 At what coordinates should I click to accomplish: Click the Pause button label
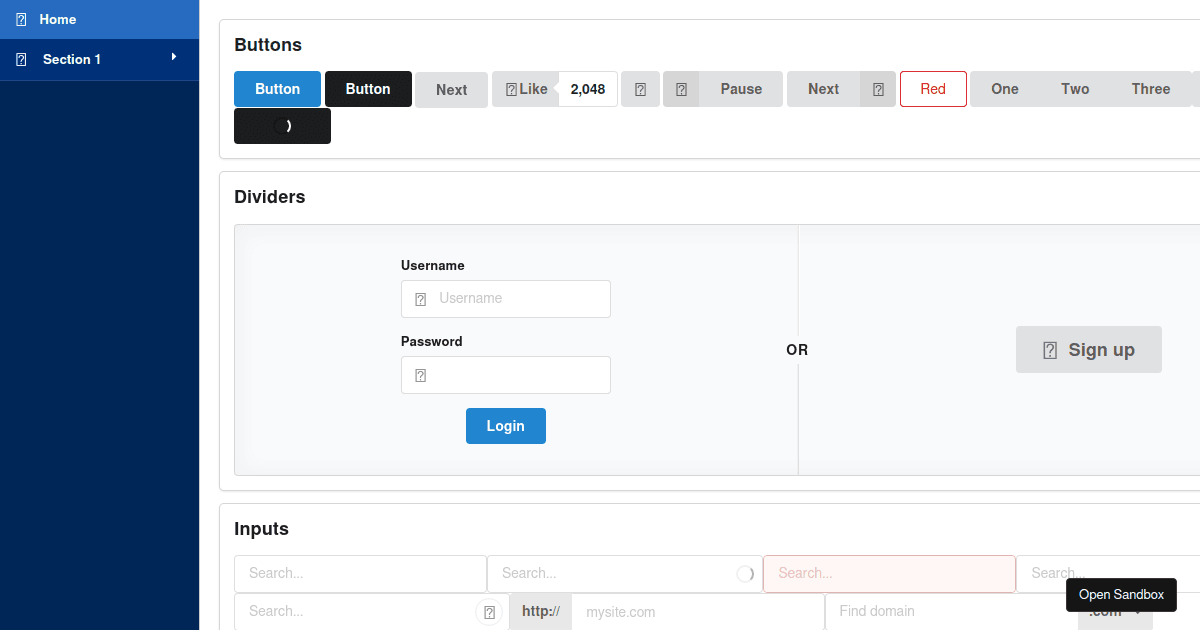[x=741, y=89]
